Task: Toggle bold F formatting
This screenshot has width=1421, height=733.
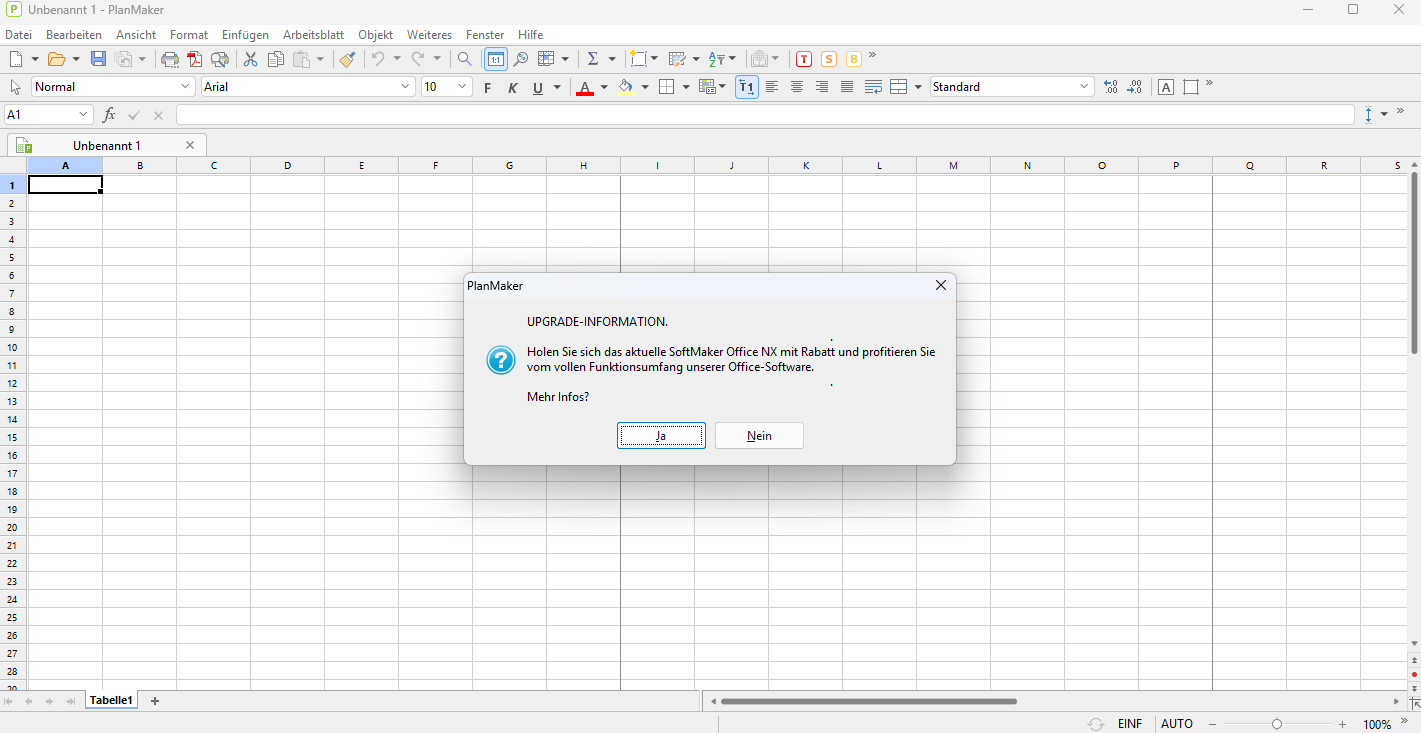Action: coord(487,88)
